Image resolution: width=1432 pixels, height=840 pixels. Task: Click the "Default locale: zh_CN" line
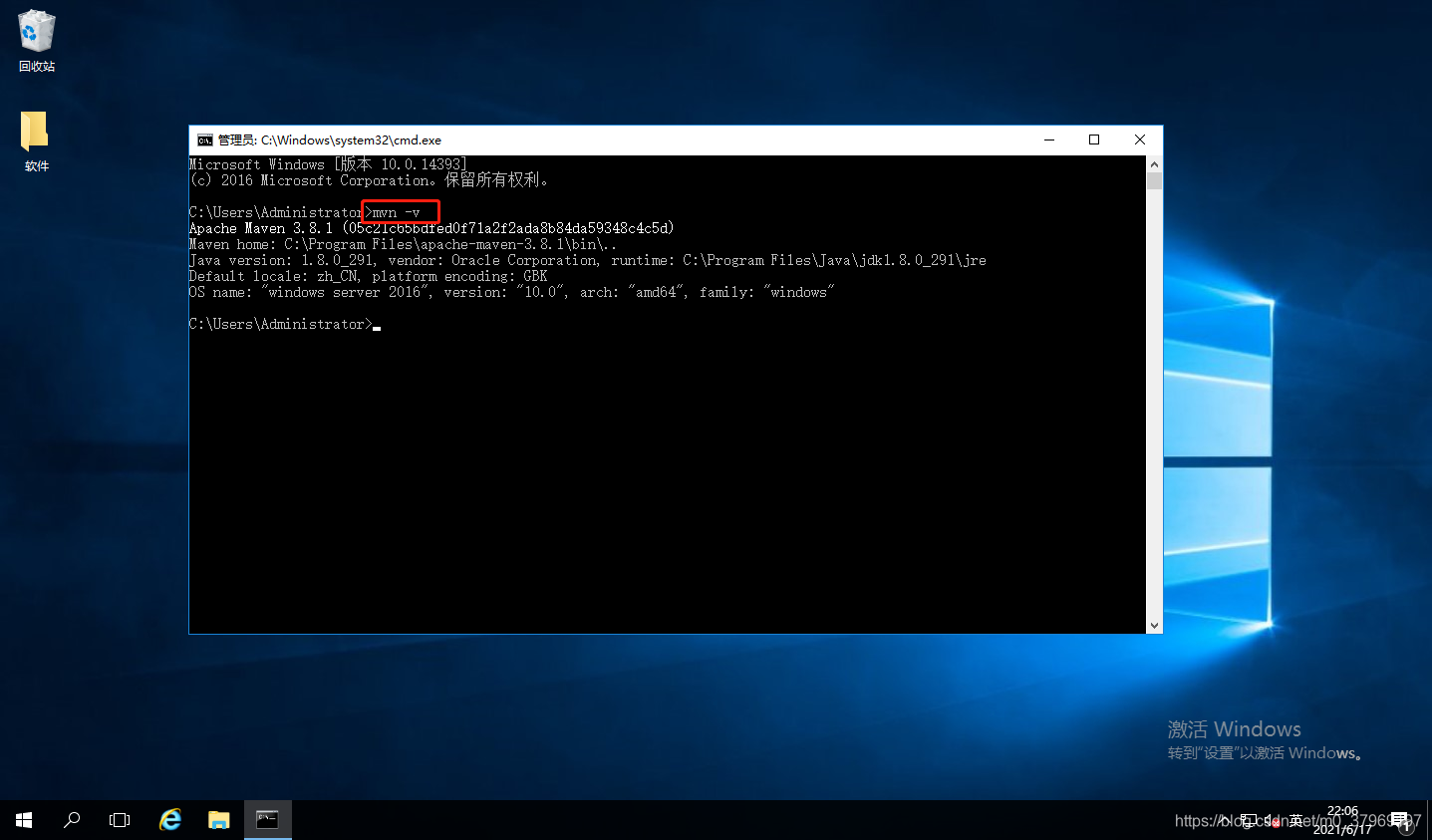[368, 276]
